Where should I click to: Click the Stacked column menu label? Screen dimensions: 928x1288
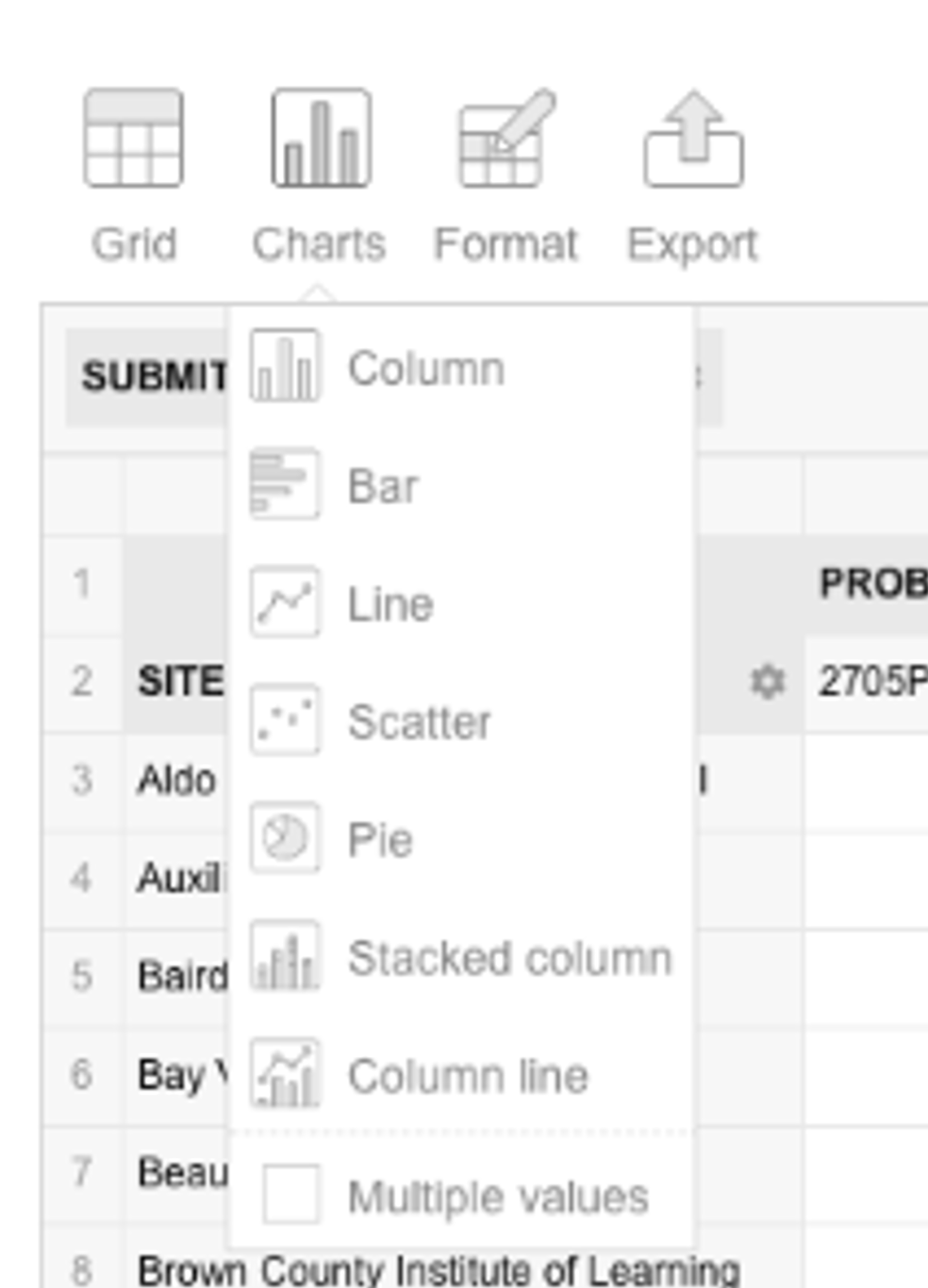pos(509,958)
